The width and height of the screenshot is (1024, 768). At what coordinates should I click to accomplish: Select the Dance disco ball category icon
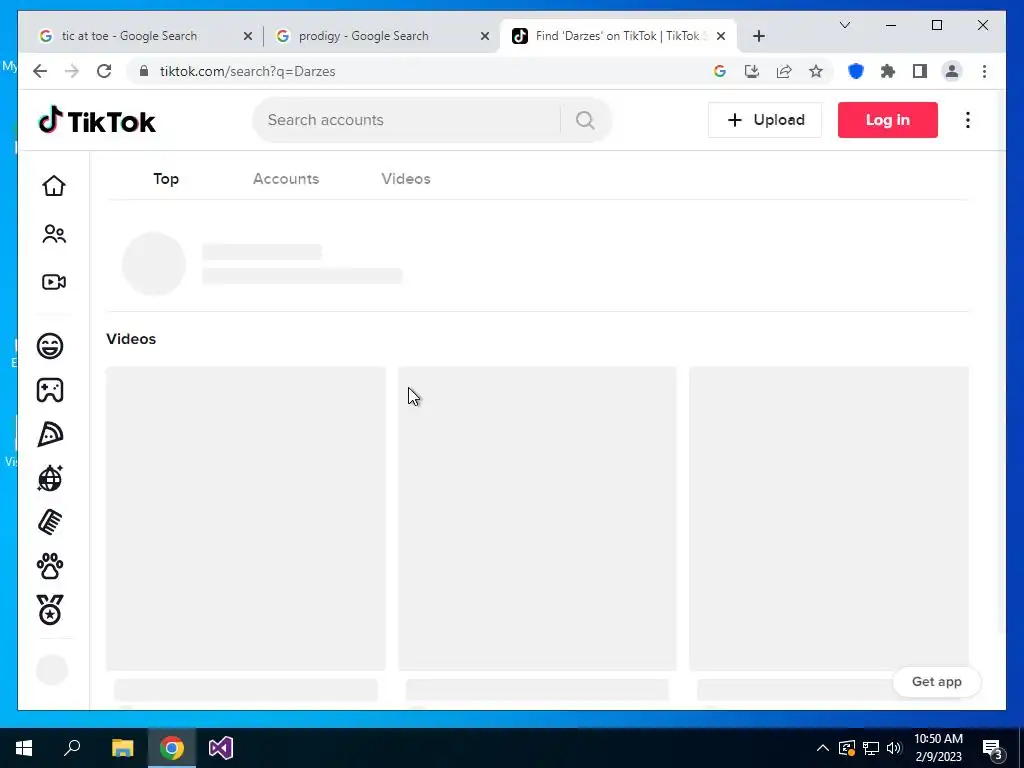click(50, 479)
